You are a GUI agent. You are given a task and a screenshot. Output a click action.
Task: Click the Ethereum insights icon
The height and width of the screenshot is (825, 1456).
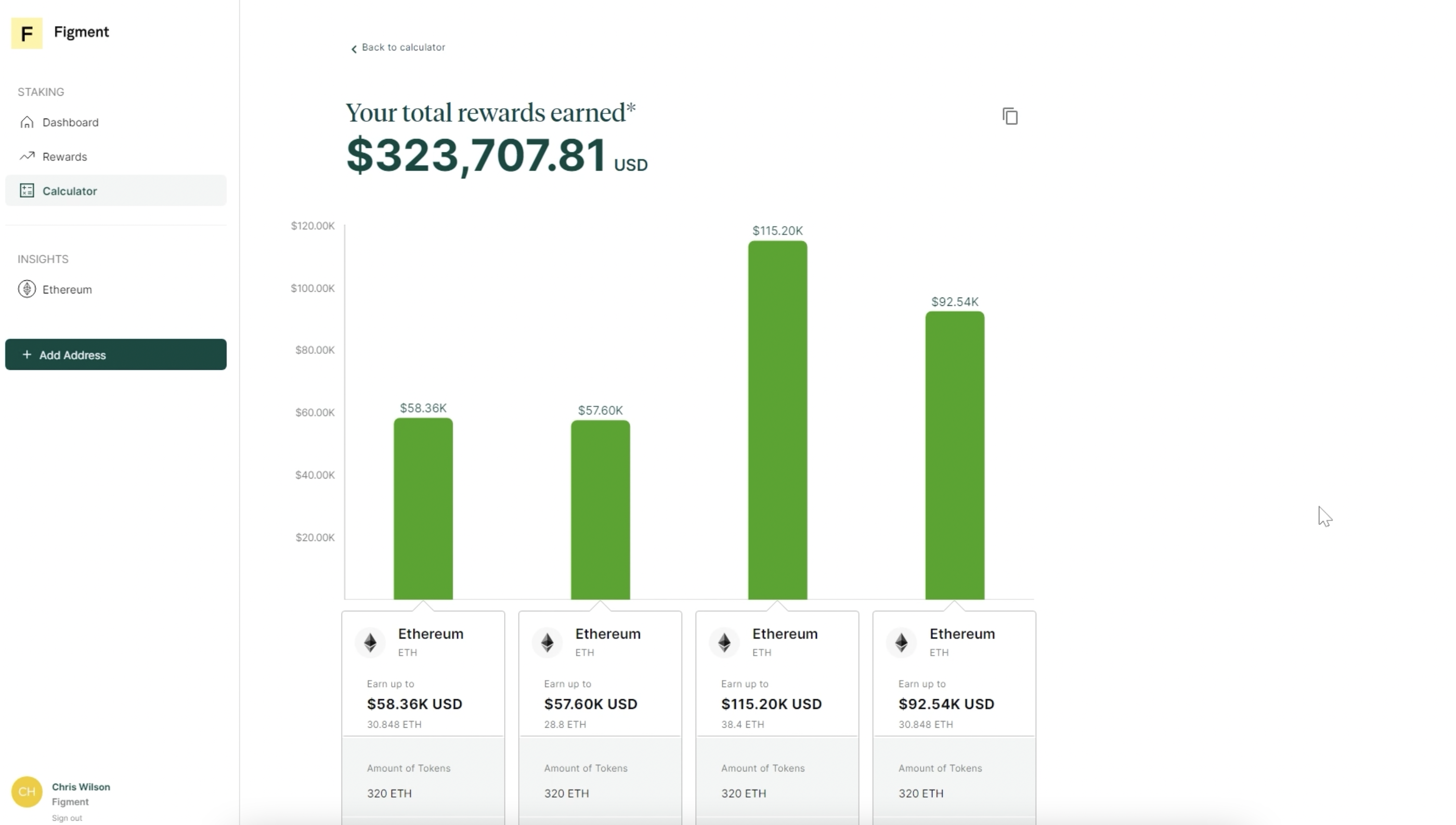(27, 289)
